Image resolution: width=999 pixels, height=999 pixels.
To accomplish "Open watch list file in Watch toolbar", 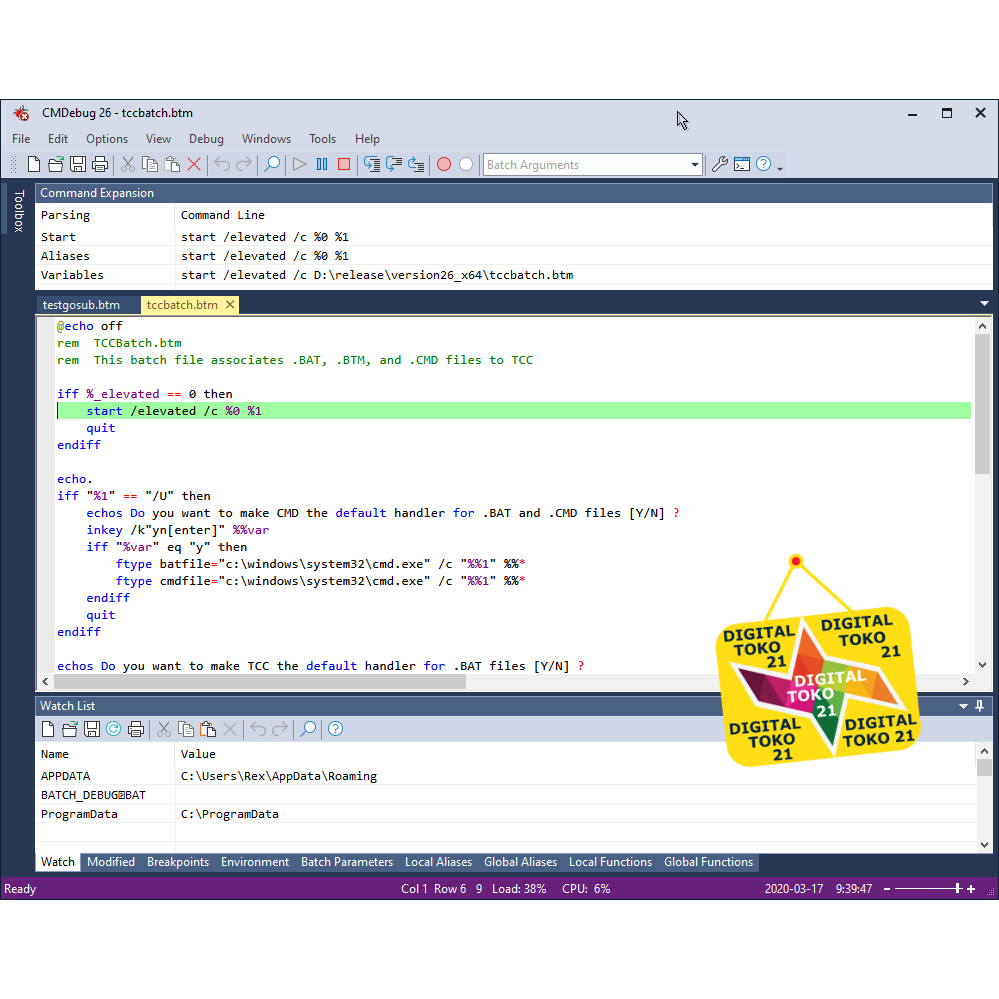I will click(x=70, y=729).
